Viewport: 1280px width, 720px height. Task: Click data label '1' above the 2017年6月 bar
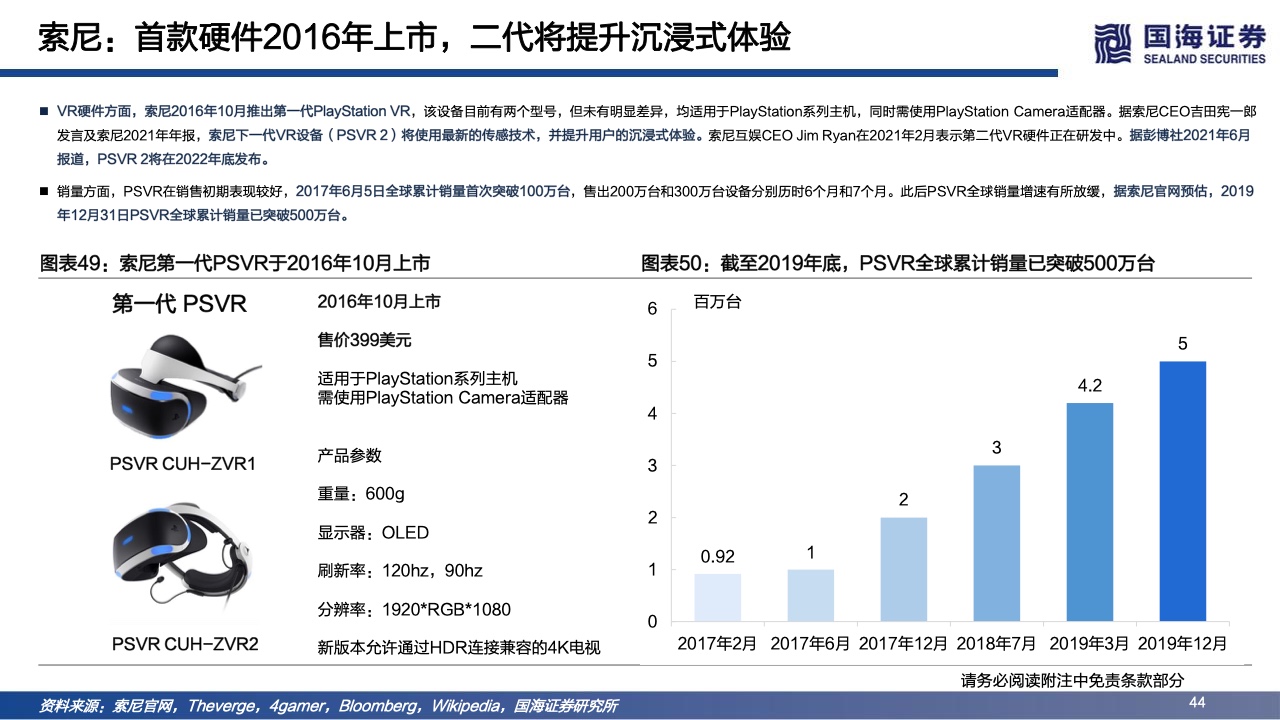click(811, 552)
